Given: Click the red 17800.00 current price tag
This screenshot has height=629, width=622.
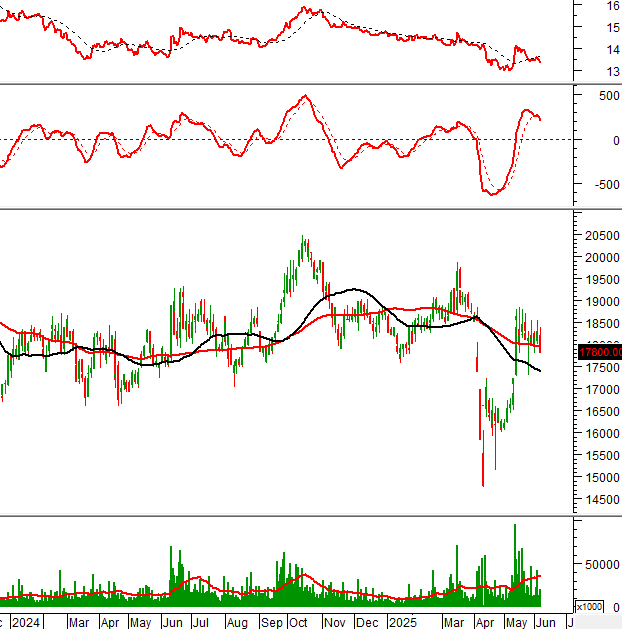Looking at the screenshot, I should (x=599, y=352).
